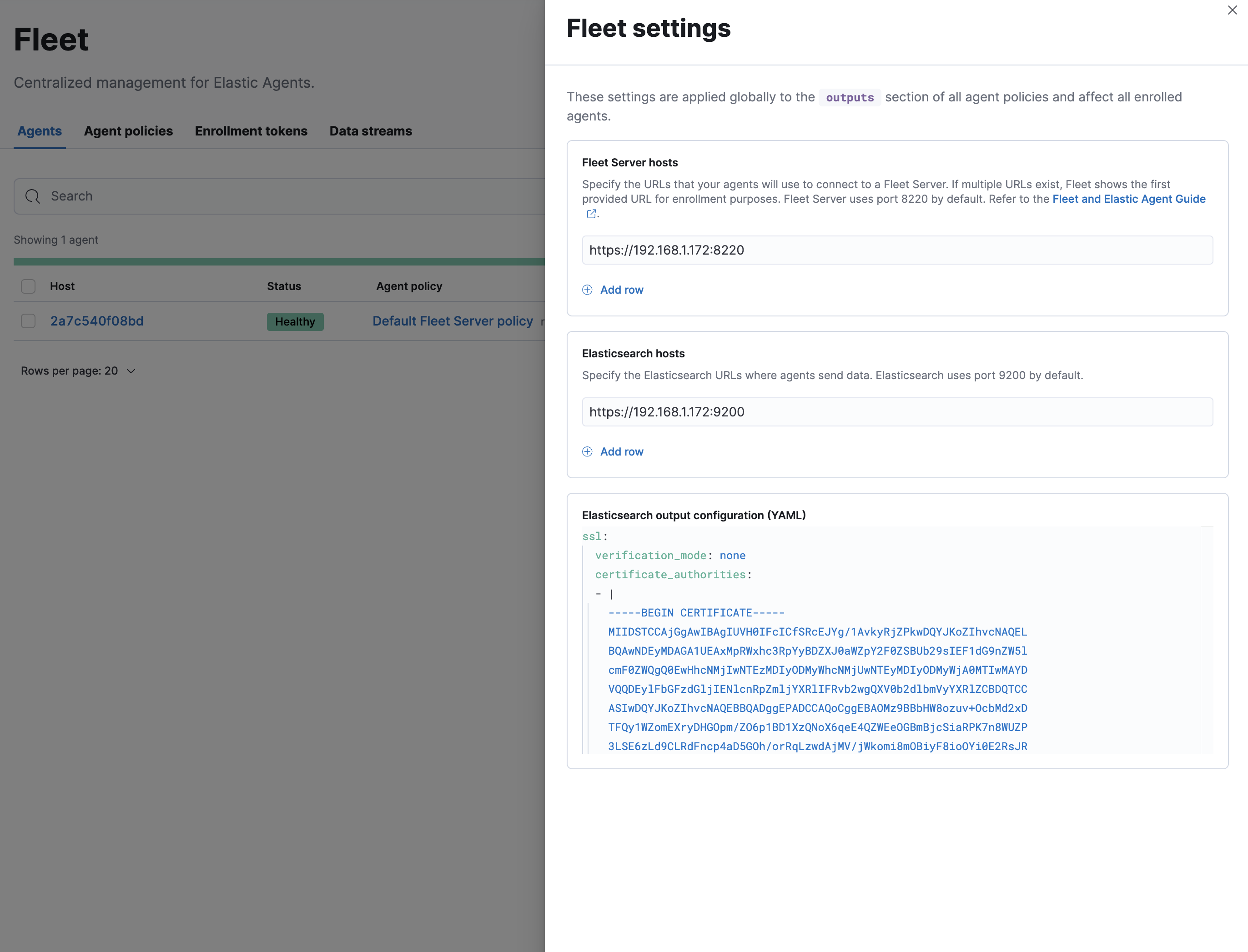The width and height of the screenshot is (1248, 952).
Task: Toggle the select-all agents checkbox
Action: (x=28, y=286)
